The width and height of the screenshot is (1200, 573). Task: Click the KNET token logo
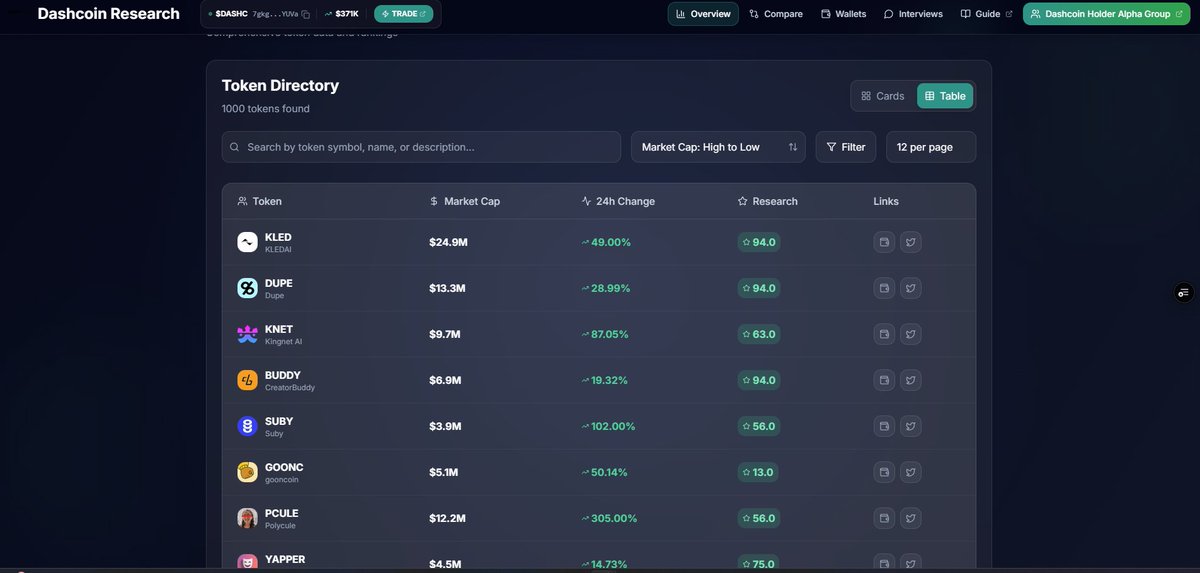point(247,334)
